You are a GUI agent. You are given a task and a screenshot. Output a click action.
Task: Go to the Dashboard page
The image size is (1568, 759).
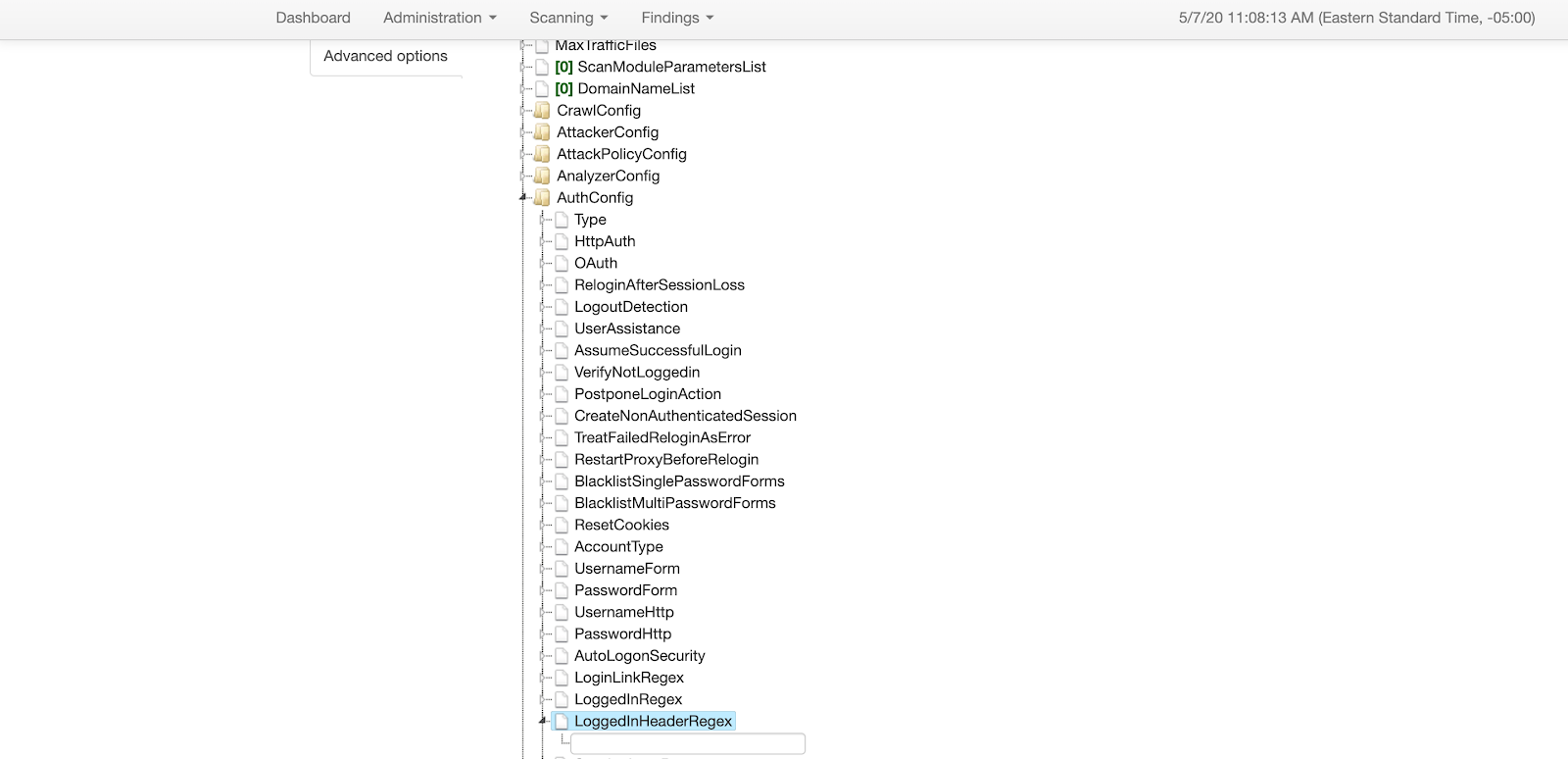[313, 18]
